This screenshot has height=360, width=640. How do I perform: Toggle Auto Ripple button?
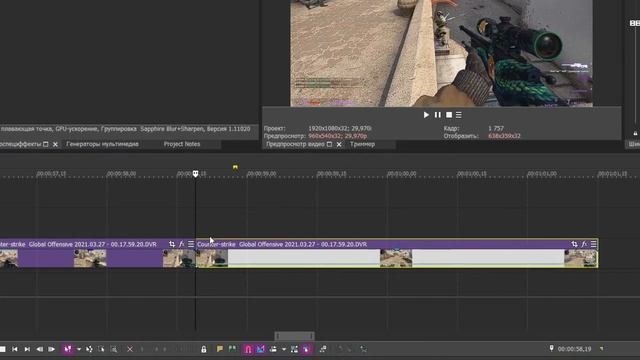[273, 349]
